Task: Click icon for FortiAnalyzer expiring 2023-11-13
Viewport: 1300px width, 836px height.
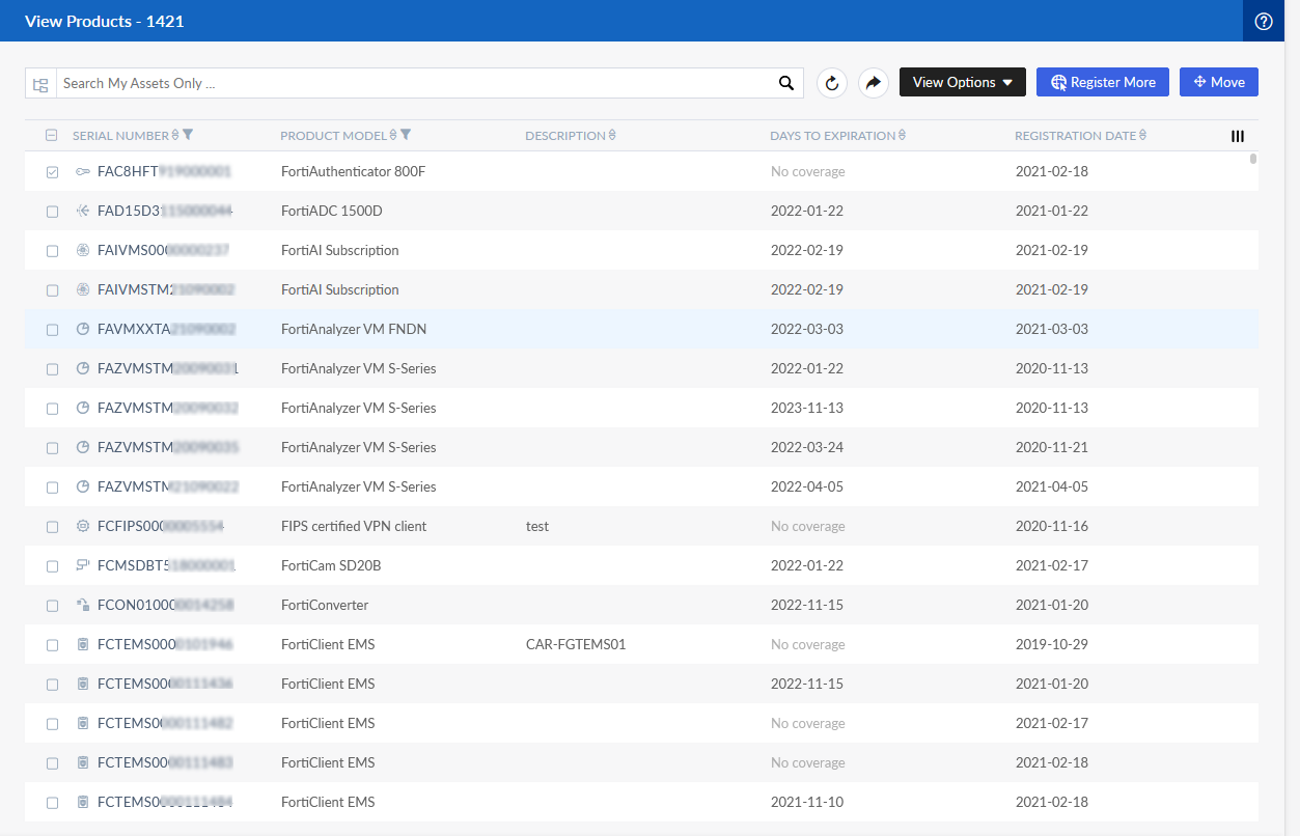Action: coord(83,408)
